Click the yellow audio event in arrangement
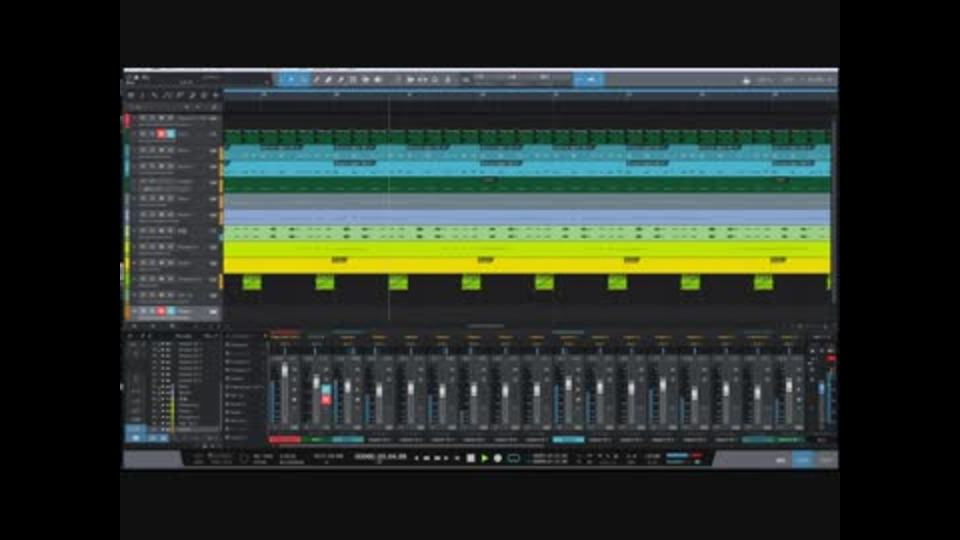The image size is (960, 540). pyautogui.click(x=527, y=265)
